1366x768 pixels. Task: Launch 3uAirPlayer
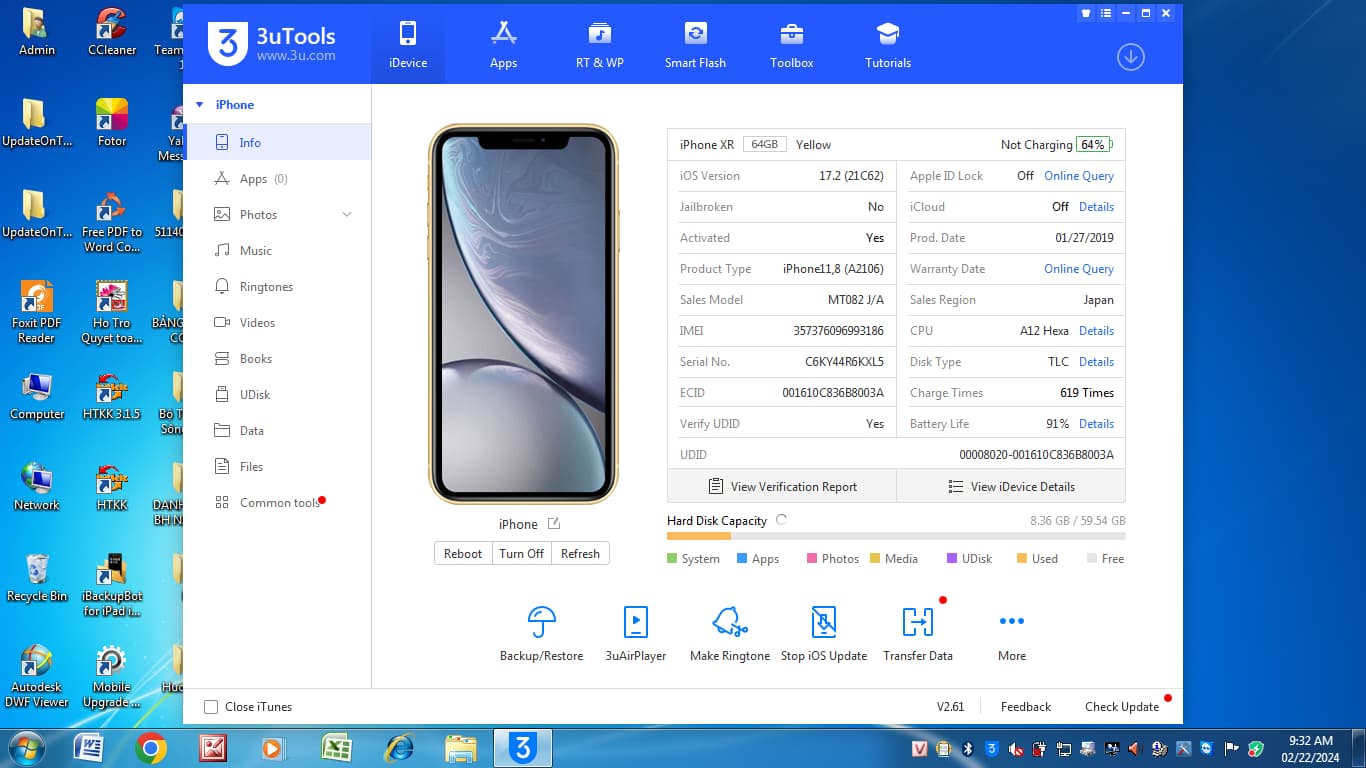tap(635, 632)
